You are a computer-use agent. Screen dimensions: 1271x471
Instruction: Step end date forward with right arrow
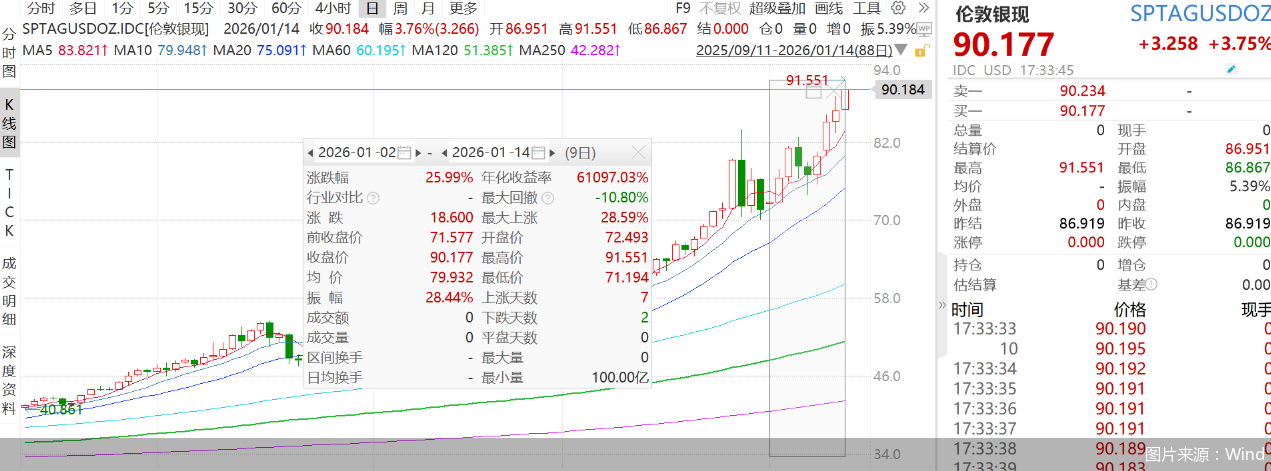[x=553, y=153]
